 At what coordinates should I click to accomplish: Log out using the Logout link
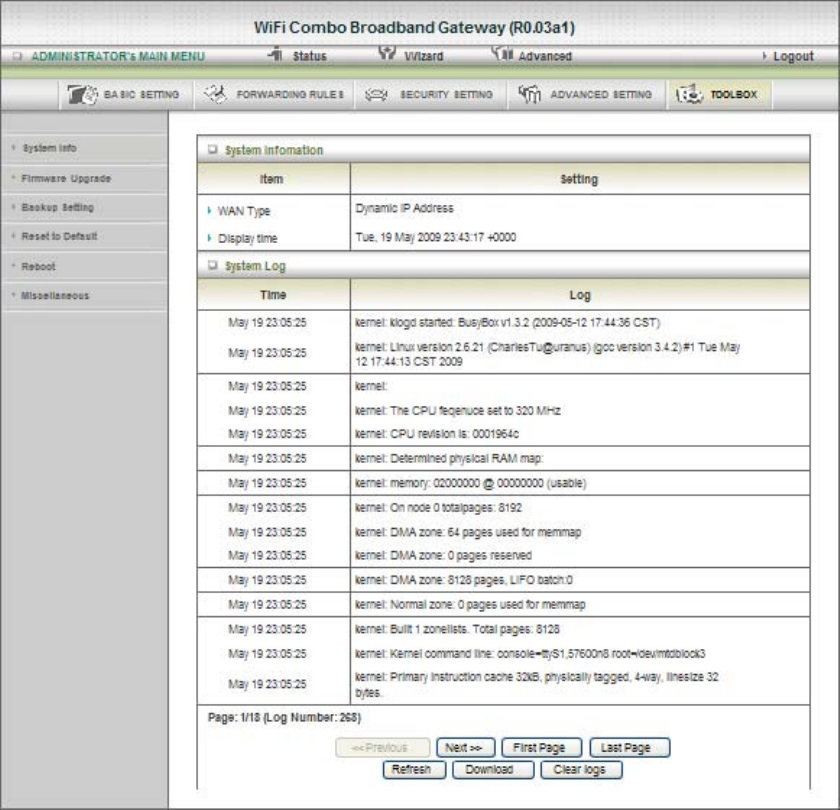click(793, 56)
